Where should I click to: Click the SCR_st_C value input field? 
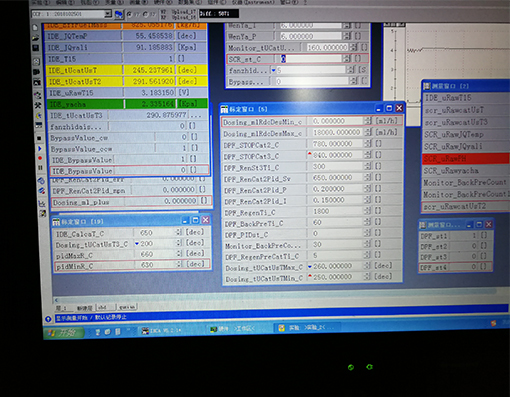click(x=310, y=59)
